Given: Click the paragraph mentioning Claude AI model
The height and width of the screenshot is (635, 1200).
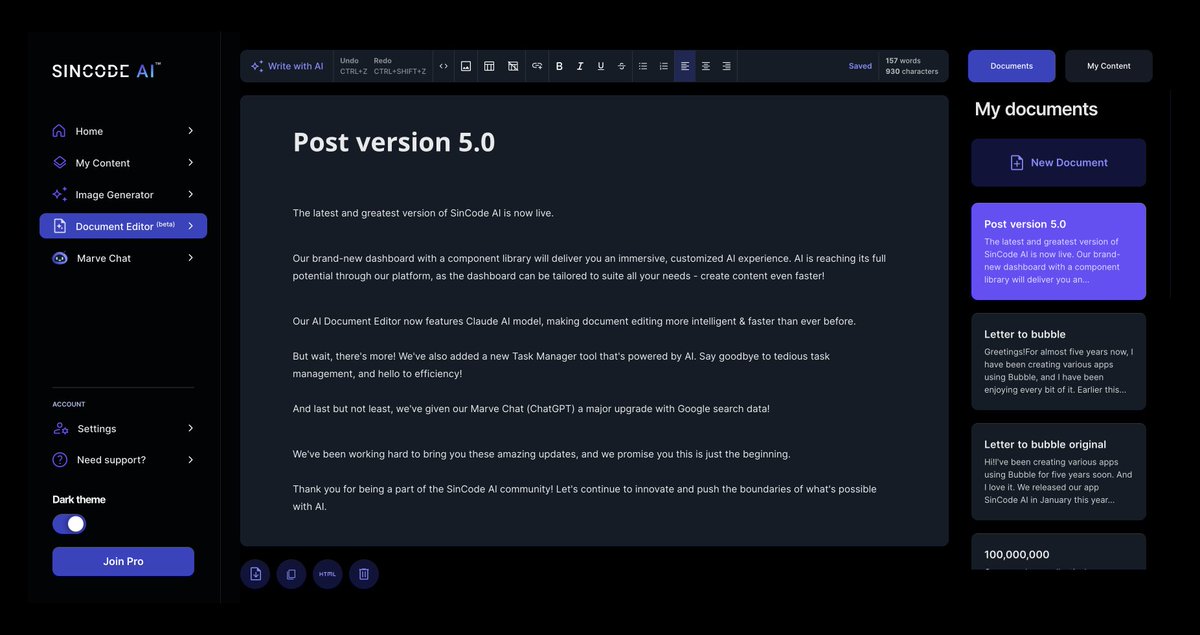Looking at the screenshot, I should [x=574, y=321].
